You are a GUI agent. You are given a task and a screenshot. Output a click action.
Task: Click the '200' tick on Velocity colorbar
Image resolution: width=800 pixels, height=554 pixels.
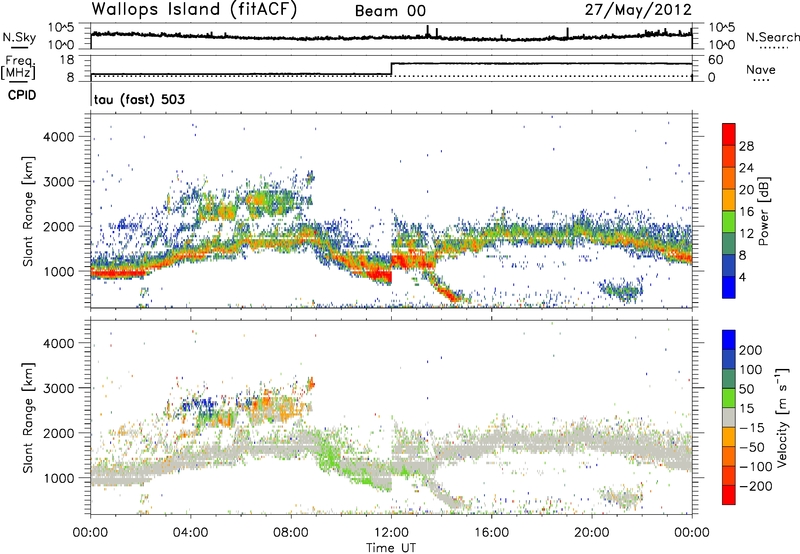point(751,350)
